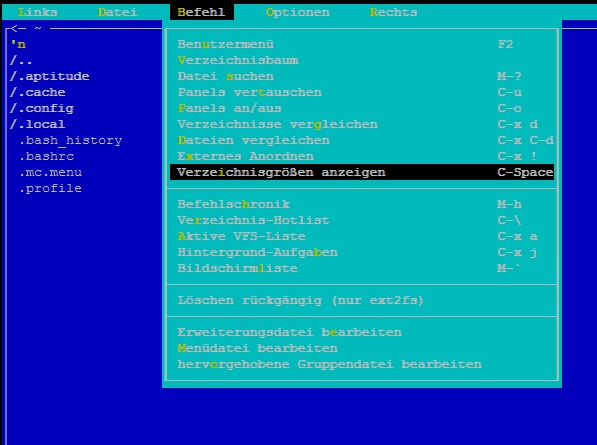Choose Datei suchen
This screenshot has width=597, height=445.
362,76
